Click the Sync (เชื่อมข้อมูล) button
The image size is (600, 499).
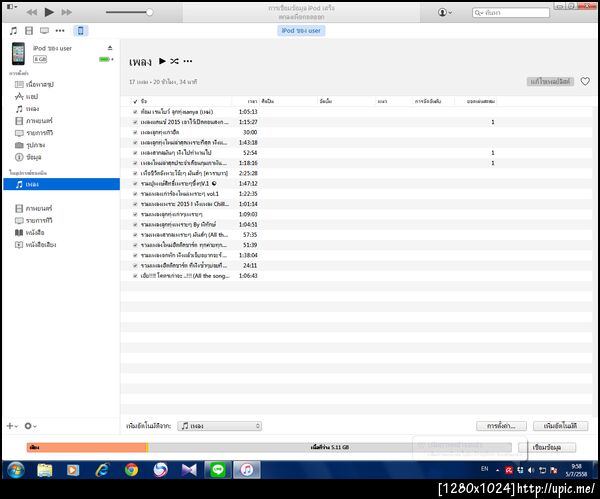(x=547, y=447)
